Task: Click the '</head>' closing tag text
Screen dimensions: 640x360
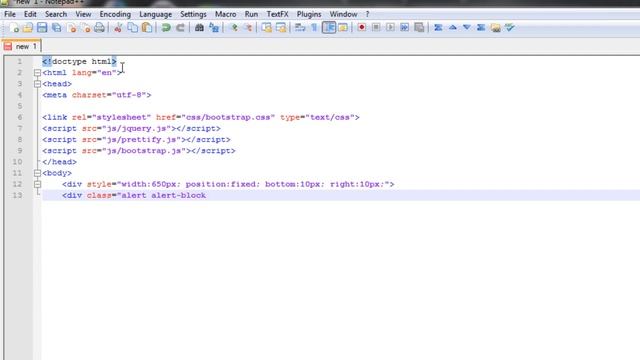Action: 59,162
